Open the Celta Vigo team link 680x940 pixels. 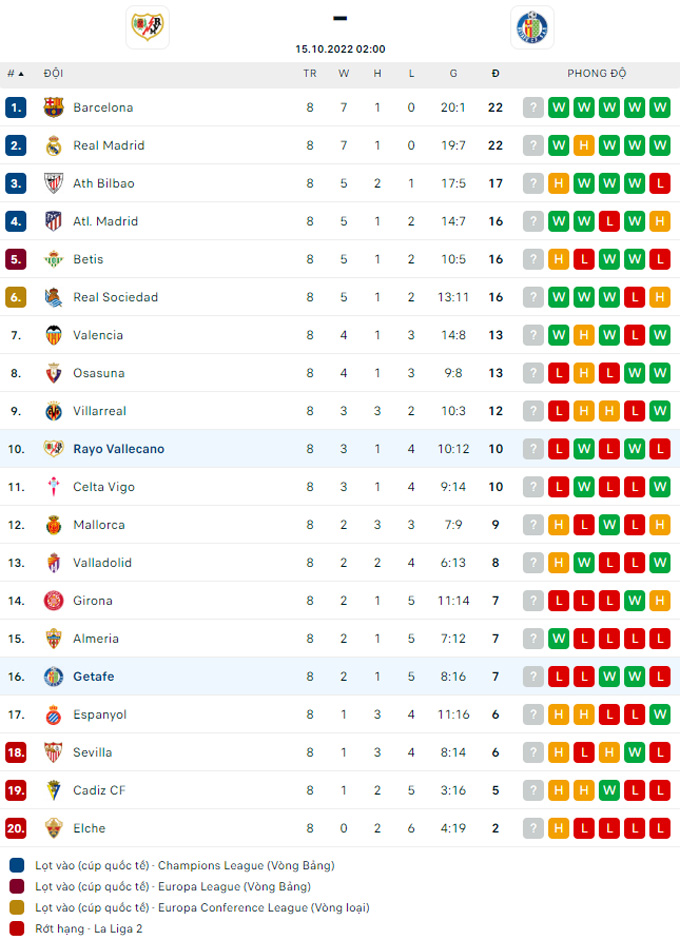point(103,487)
